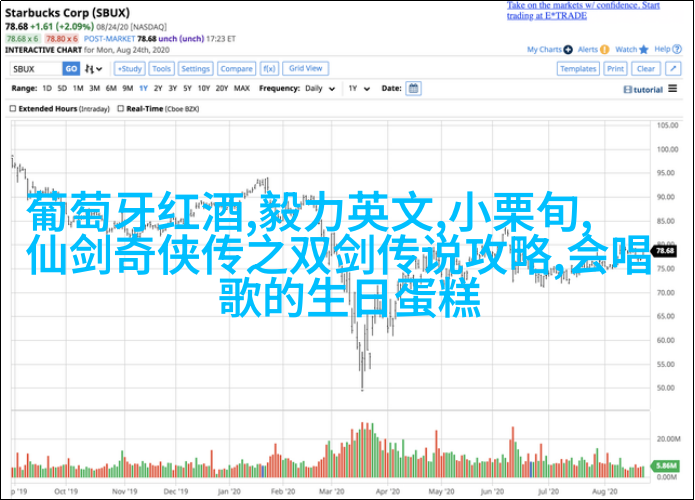Click the 20.00M volume axis label

668,439
